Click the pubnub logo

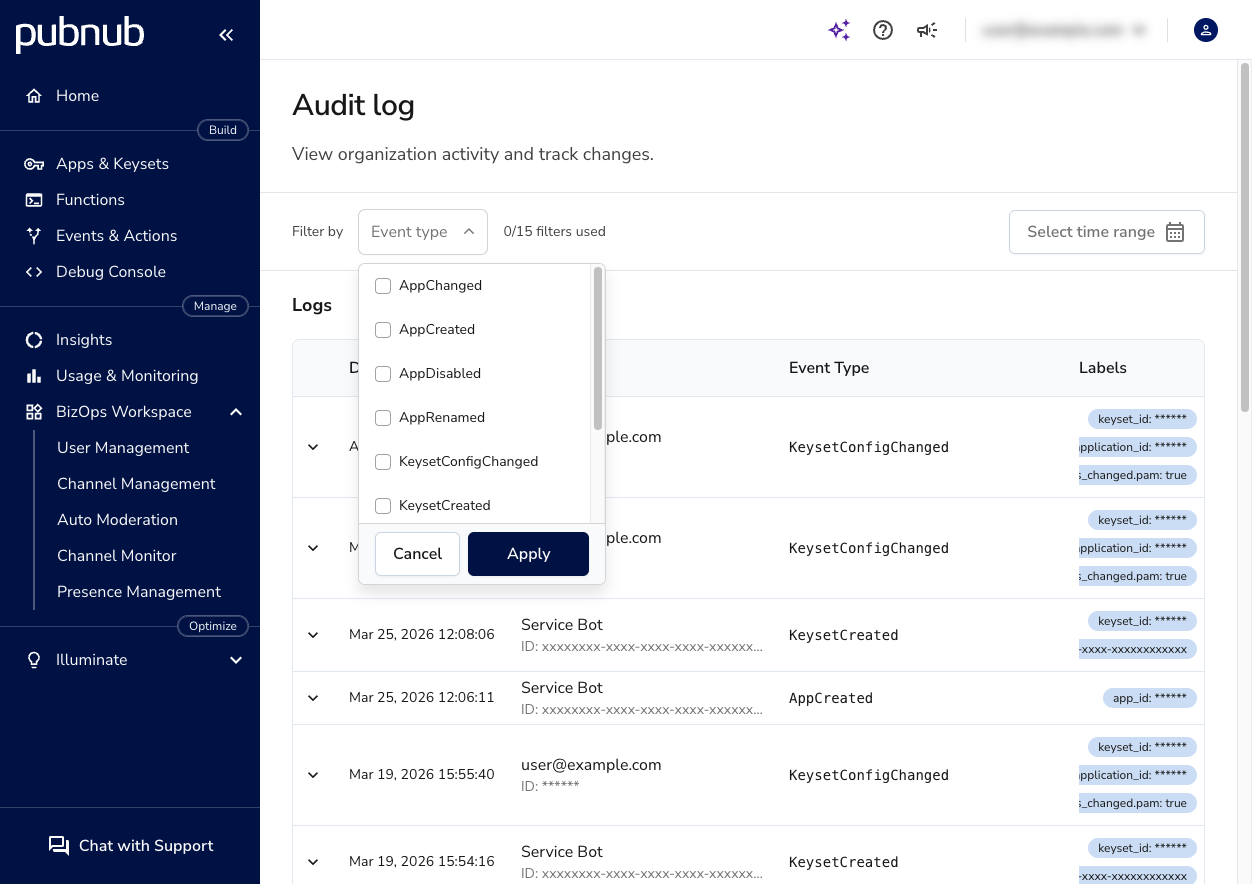point(79,33)
